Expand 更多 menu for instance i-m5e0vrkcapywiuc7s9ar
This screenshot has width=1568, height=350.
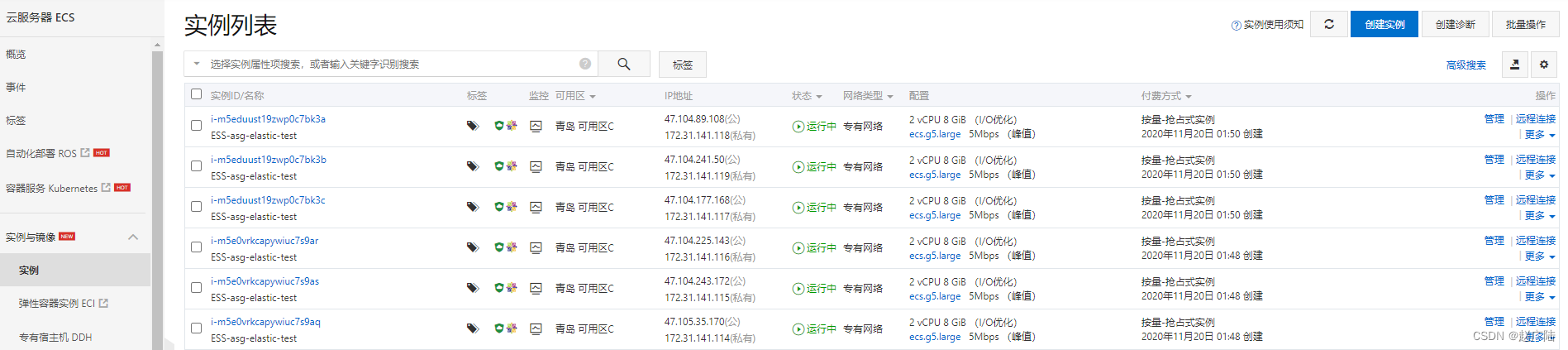click(1540, 257)
